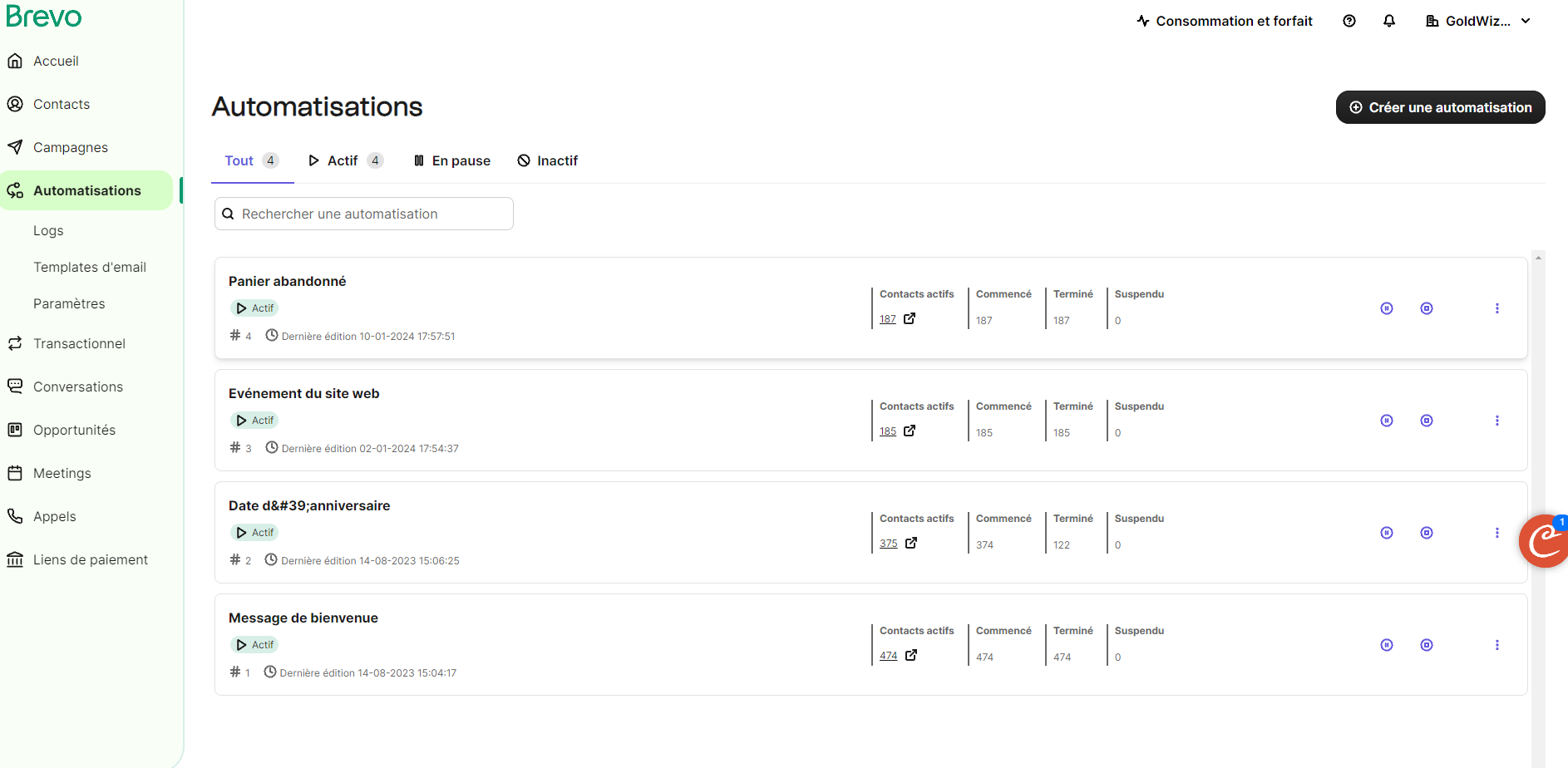Open external link icon beside 474 contacts
The height and width of the screenshot is (768, 1568).
click(x=911, y=655)
